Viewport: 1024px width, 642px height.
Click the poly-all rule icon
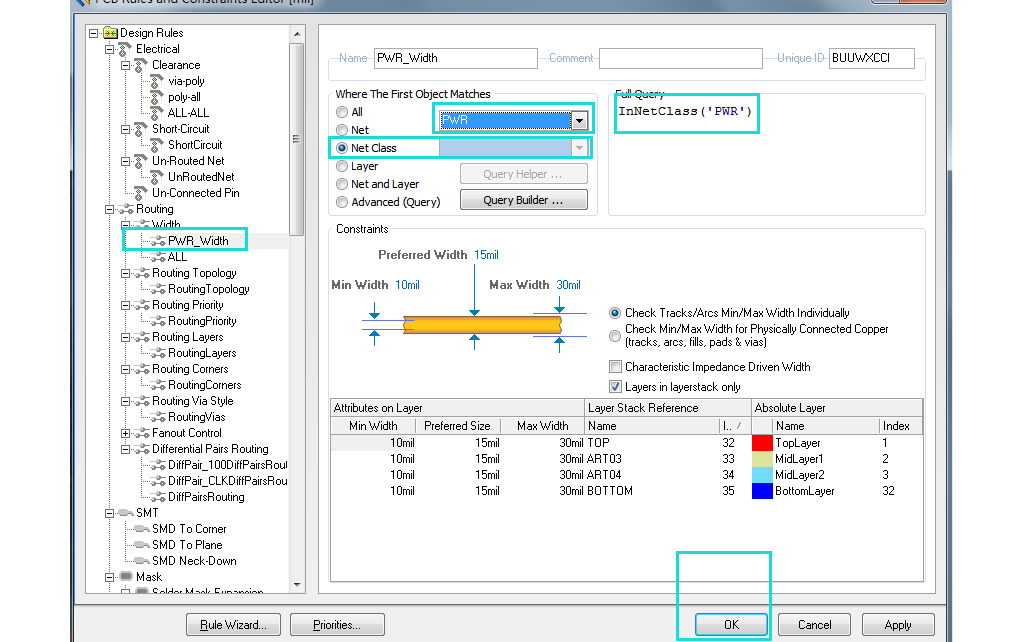point(157,97)
